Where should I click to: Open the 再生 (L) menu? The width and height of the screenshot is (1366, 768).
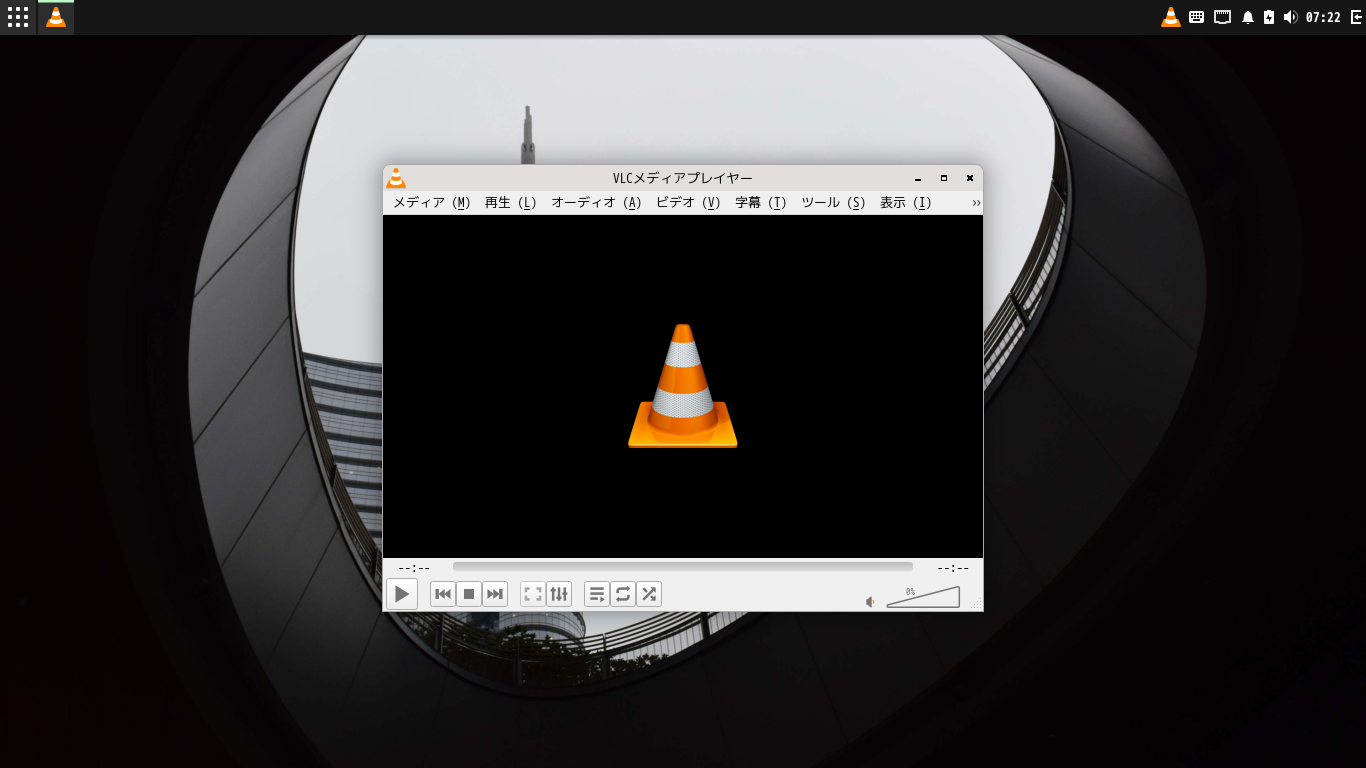click(x=511, y=202)
